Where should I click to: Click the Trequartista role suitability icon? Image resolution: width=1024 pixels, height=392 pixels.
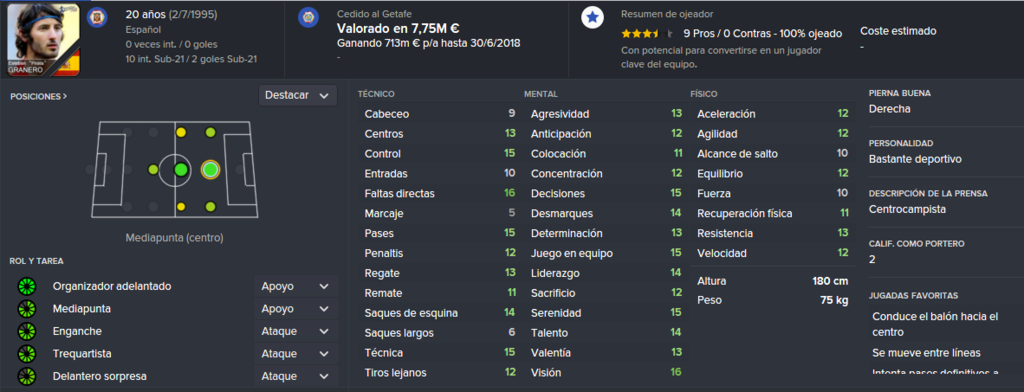(27, 353)
